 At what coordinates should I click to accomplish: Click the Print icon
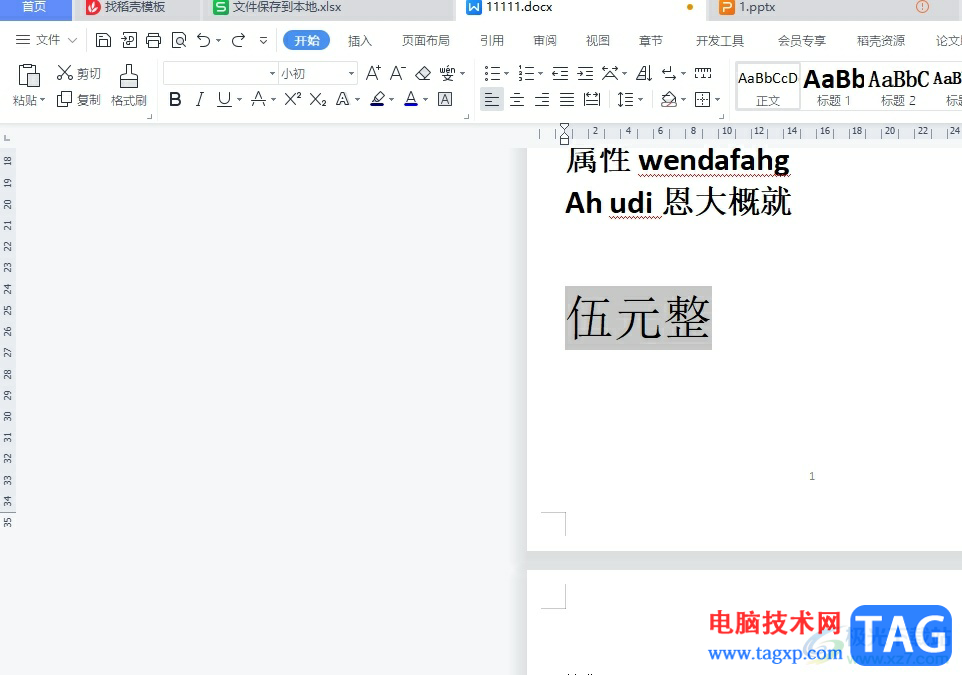point(153,40)
